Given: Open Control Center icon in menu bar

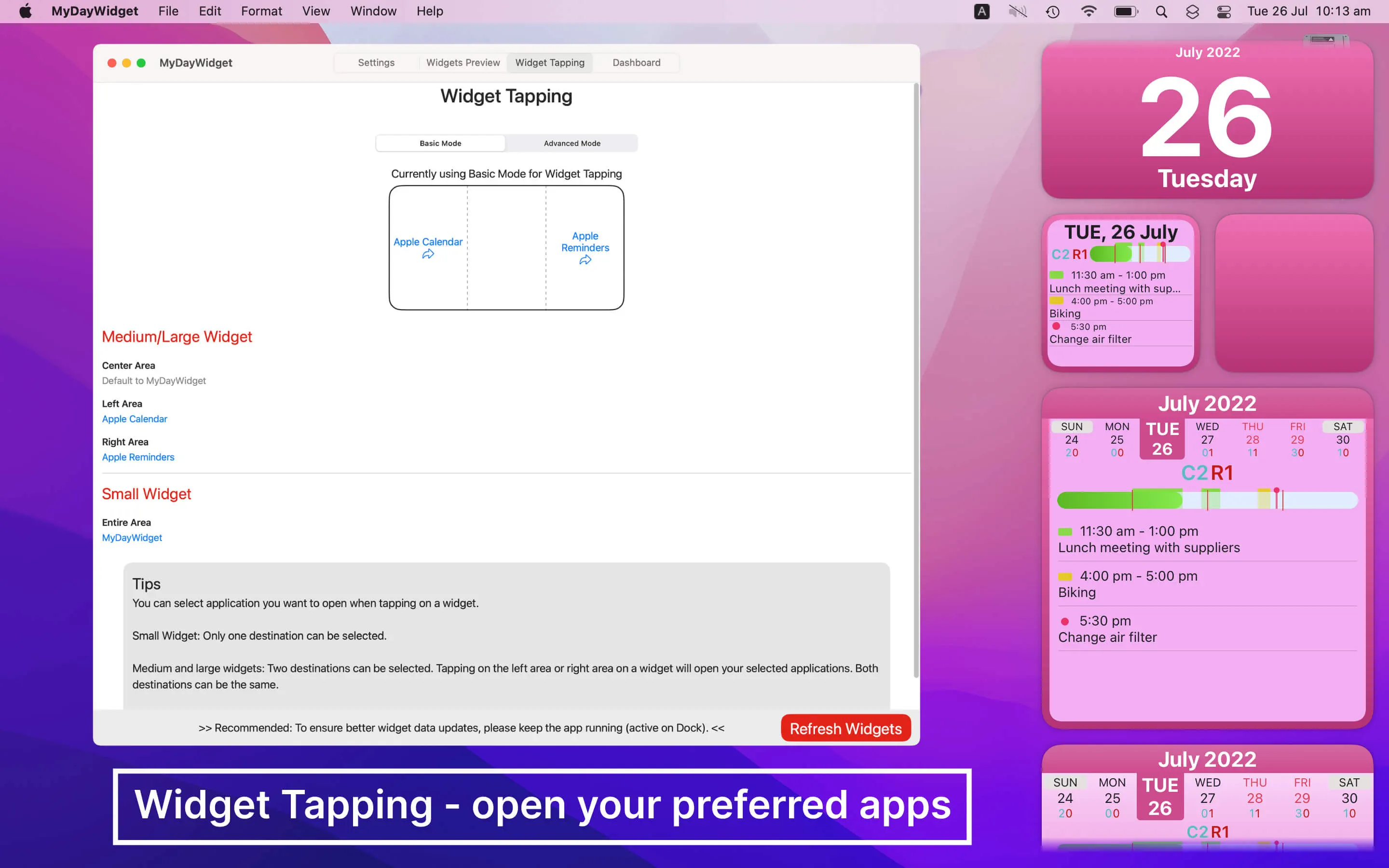Looking at the screenshot, I should click(x=1223, y=12).
